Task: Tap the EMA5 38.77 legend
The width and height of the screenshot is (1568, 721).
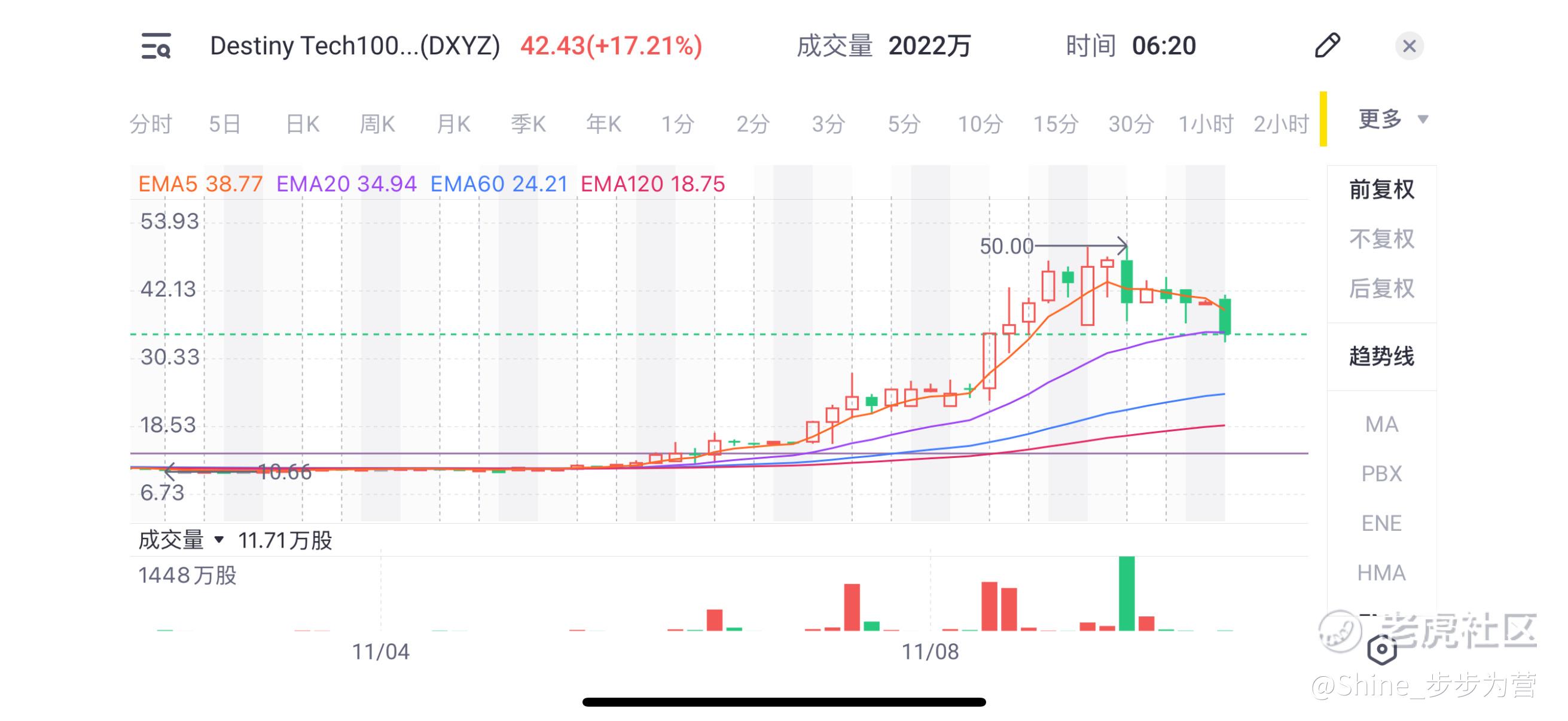Action: [x=200, y=184]
